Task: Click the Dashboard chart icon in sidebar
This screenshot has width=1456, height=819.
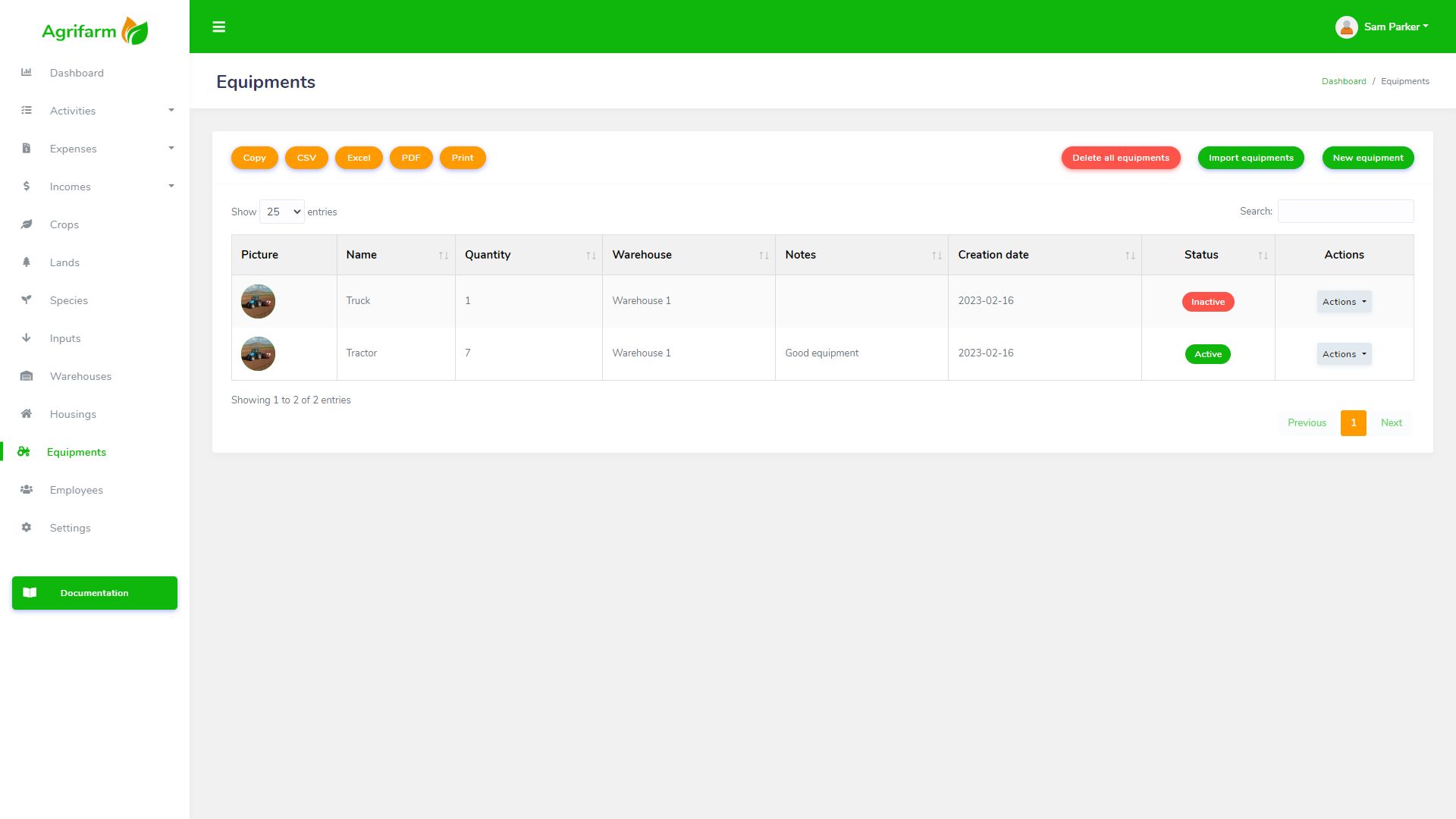Action: (27, 73)
